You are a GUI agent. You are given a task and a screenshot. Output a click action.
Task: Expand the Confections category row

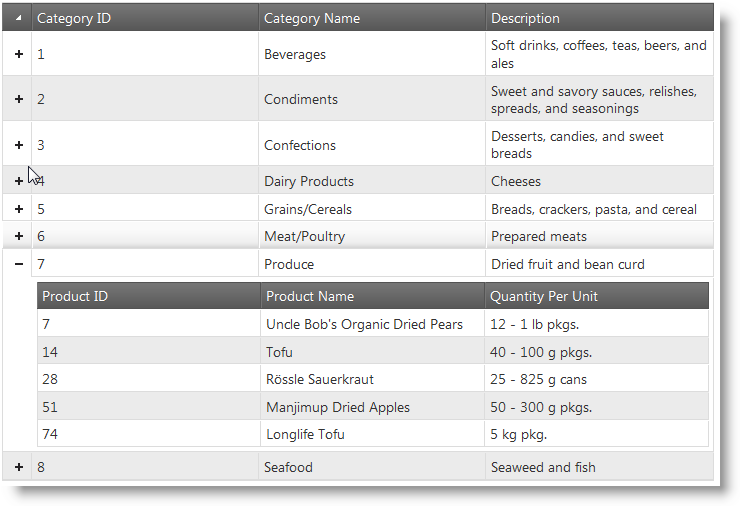(19, 145)
